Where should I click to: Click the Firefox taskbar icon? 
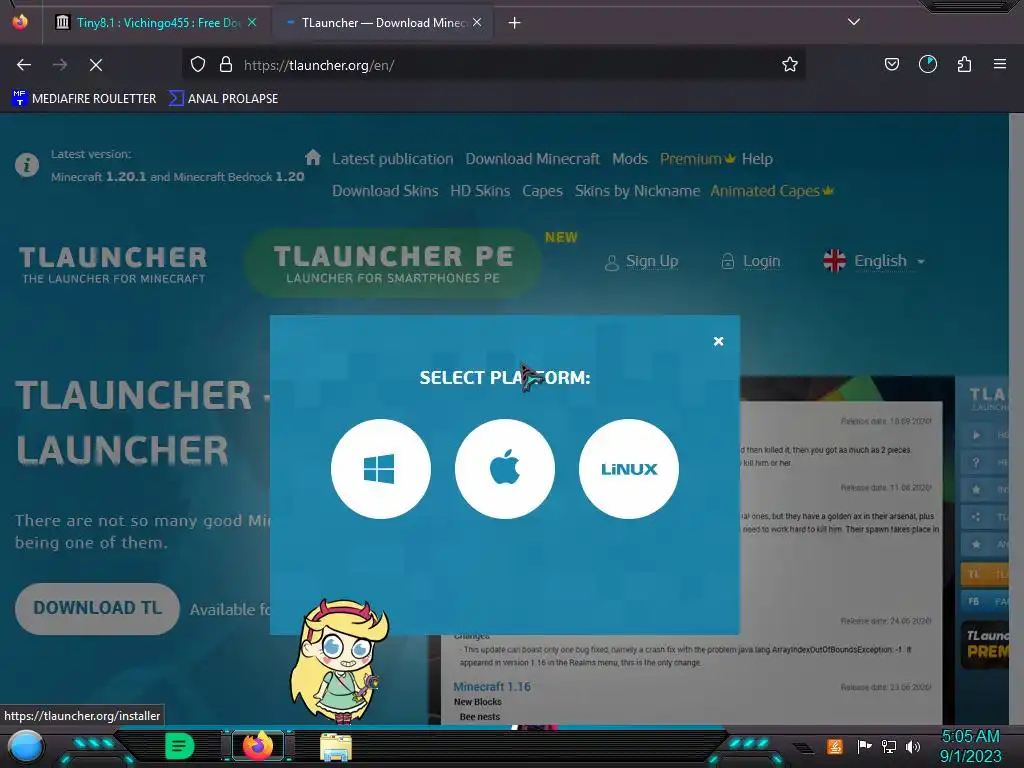click(258, 746)
